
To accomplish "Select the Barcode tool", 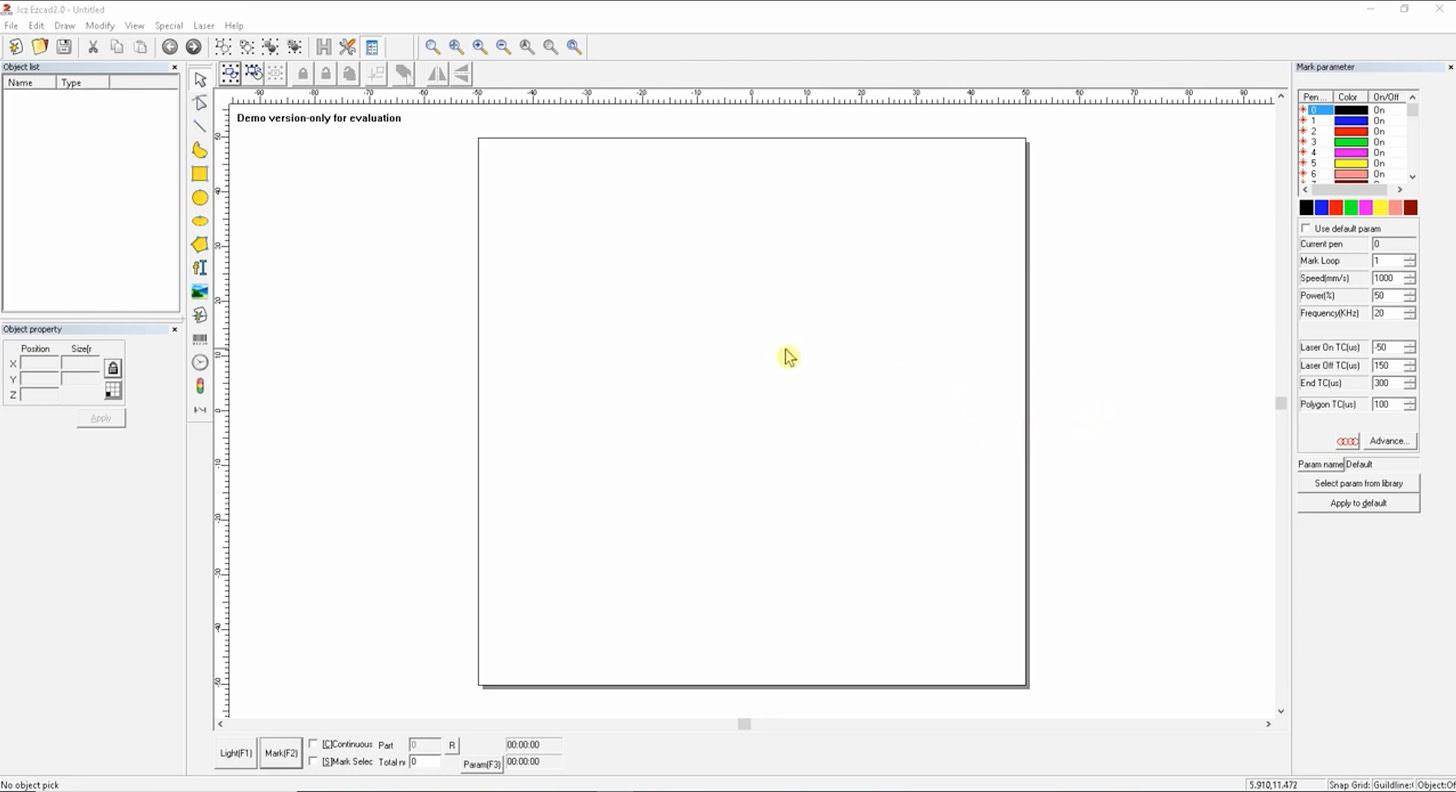I will (x=199, y=339).
